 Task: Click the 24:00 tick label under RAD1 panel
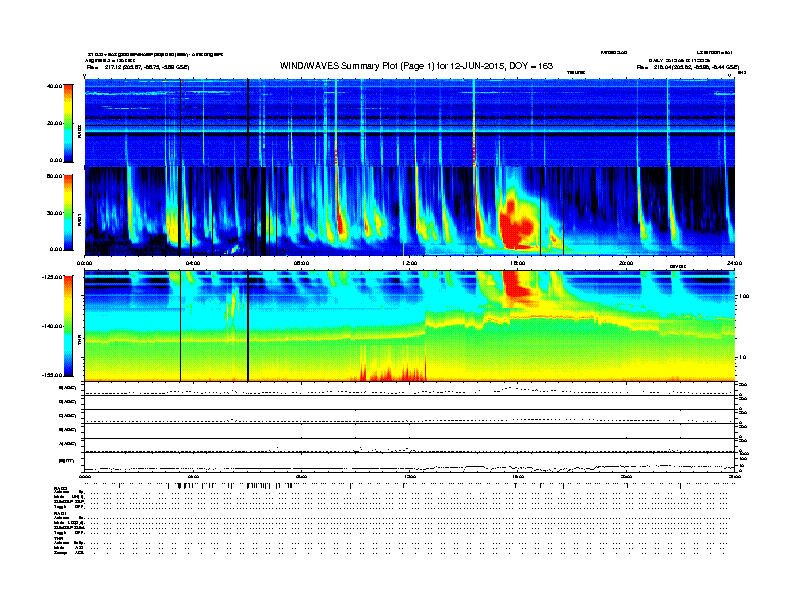(x=734, y=263)
